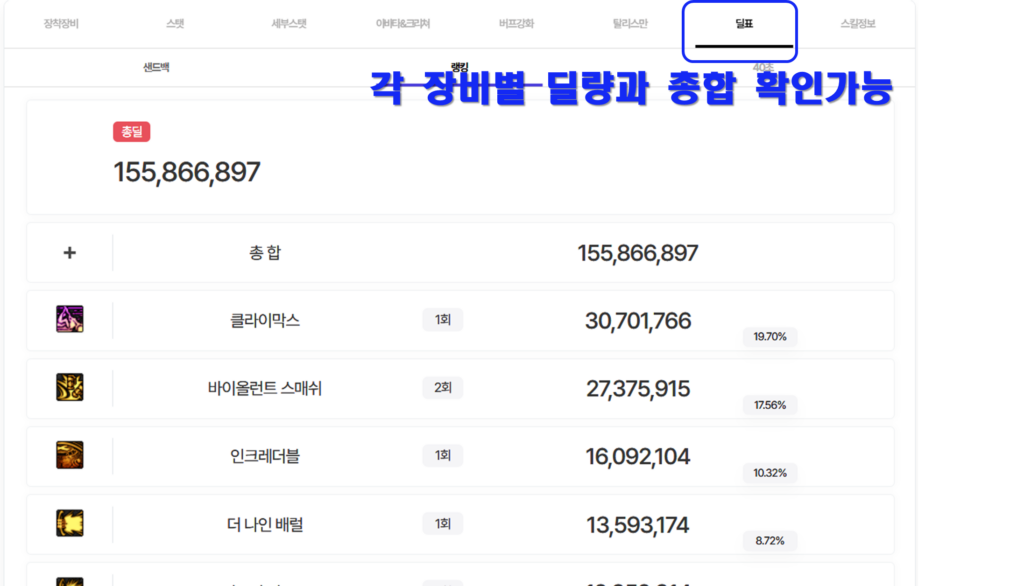Select the 40초 sub-tab
This screenshot has height=586, width=1024.
[763, 67]
